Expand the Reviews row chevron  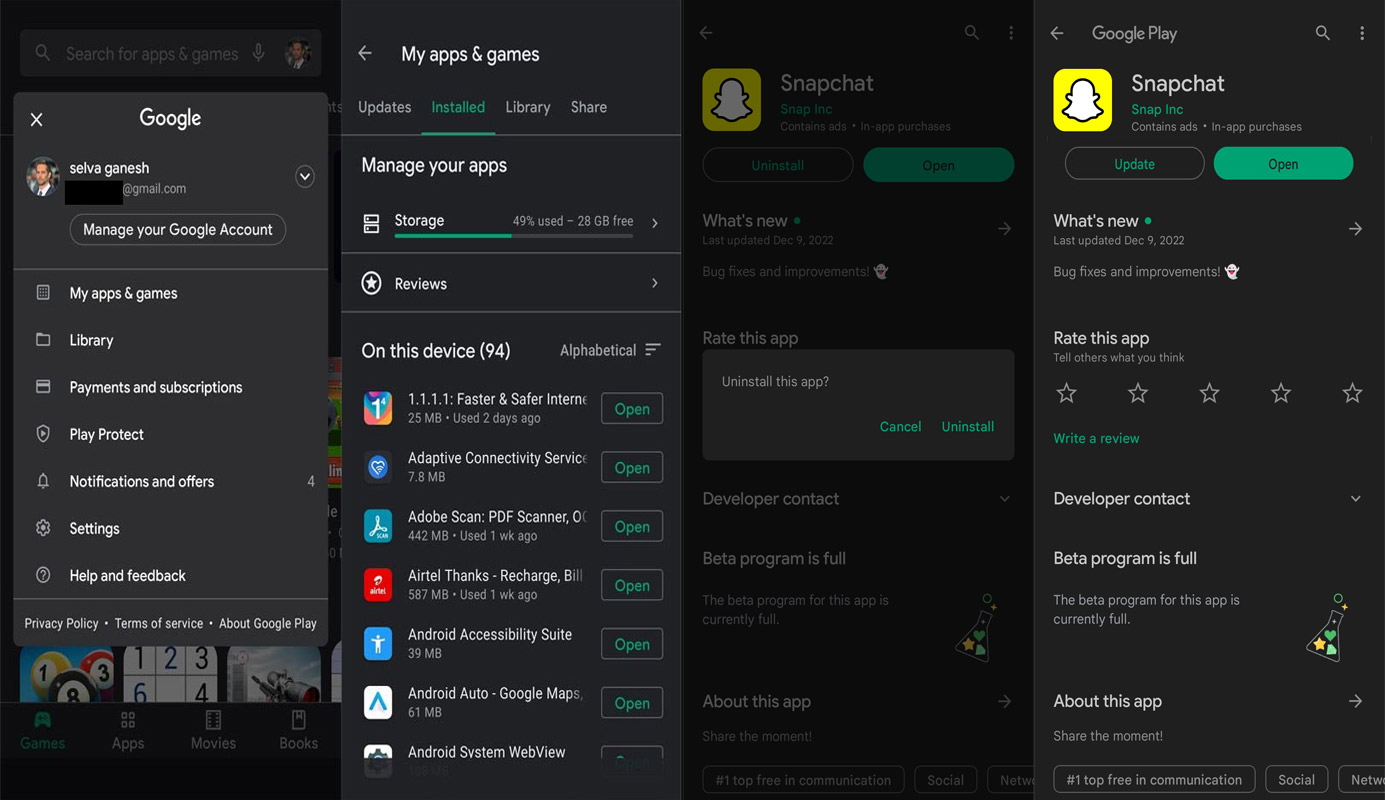(655, 284)
